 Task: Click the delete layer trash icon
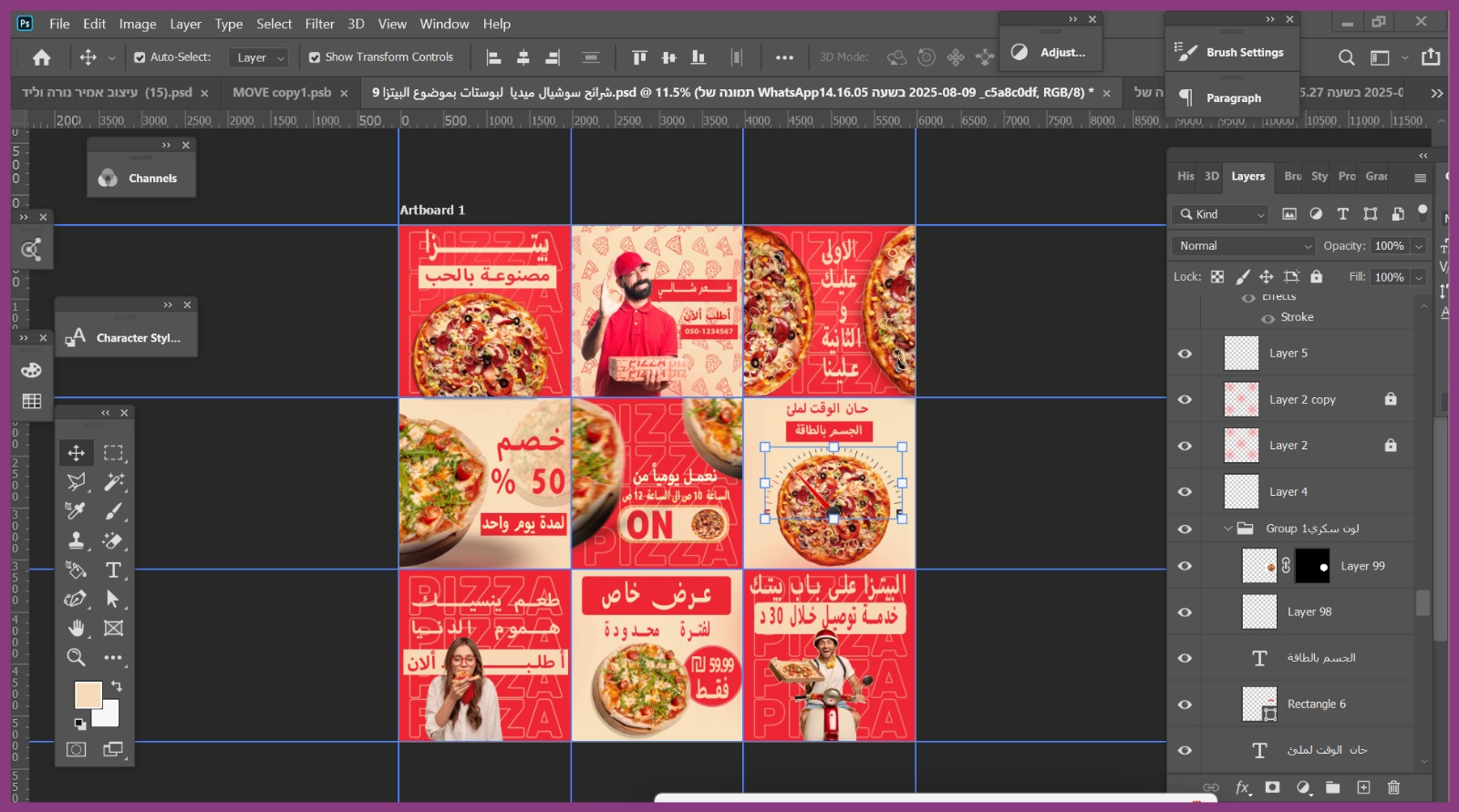[x=1393, y=787]
